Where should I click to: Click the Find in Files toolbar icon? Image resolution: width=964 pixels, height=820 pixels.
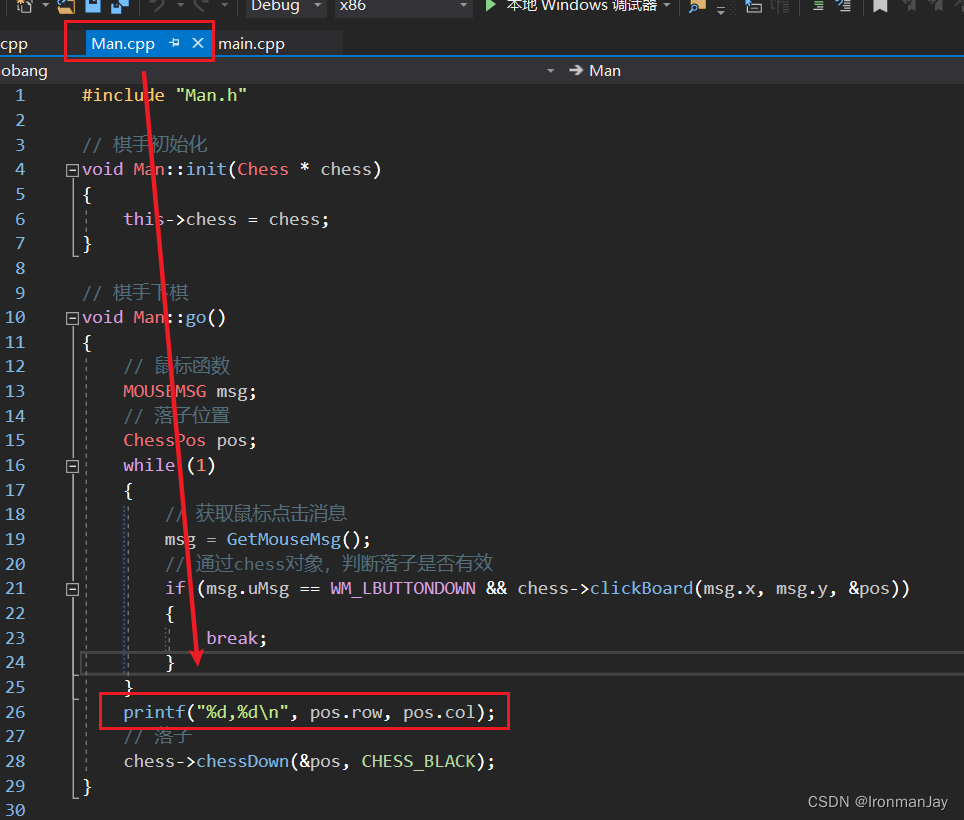click(697, 6)
